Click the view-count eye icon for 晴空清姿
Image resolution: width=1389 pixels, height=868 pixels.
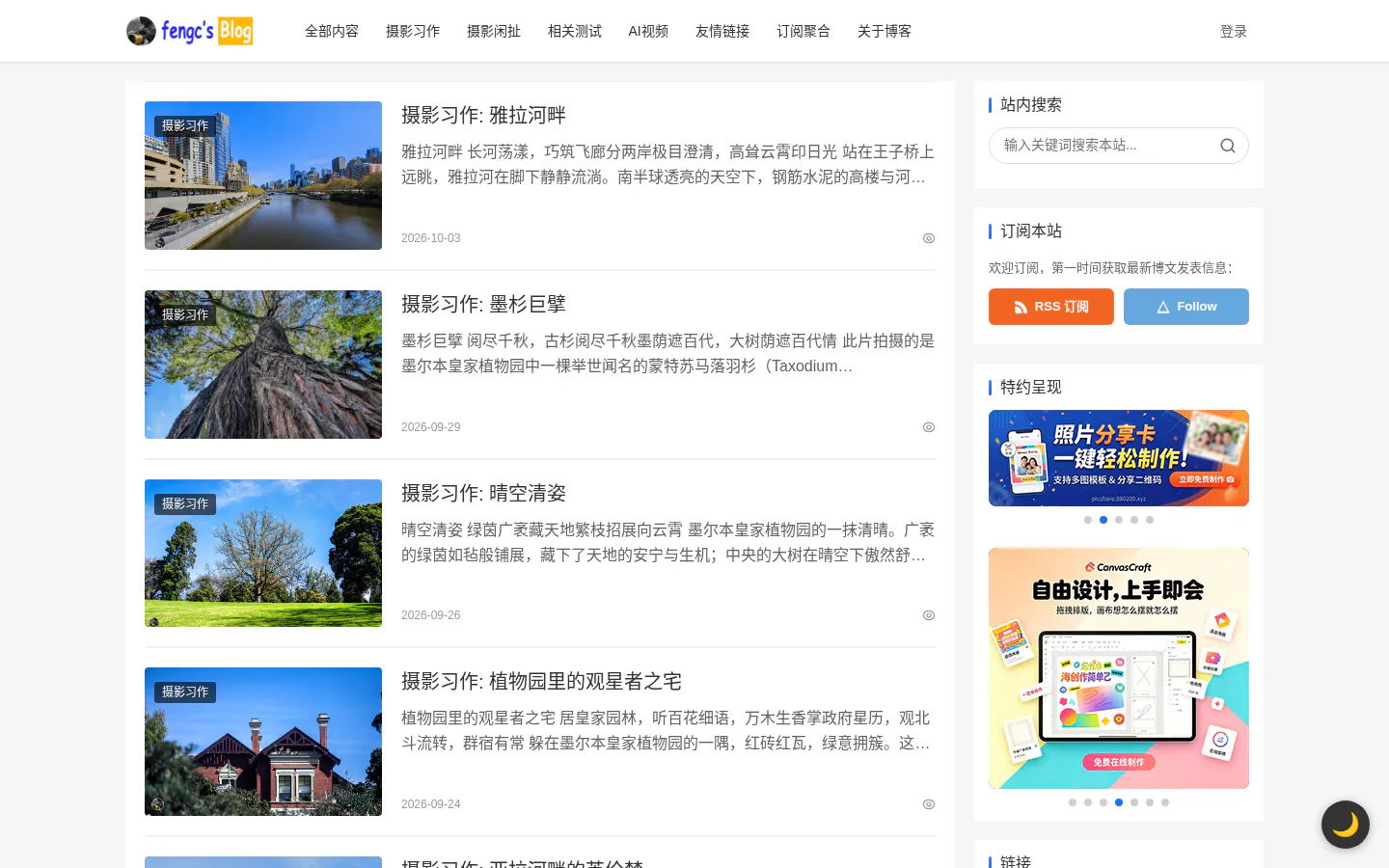coord(929,615)
